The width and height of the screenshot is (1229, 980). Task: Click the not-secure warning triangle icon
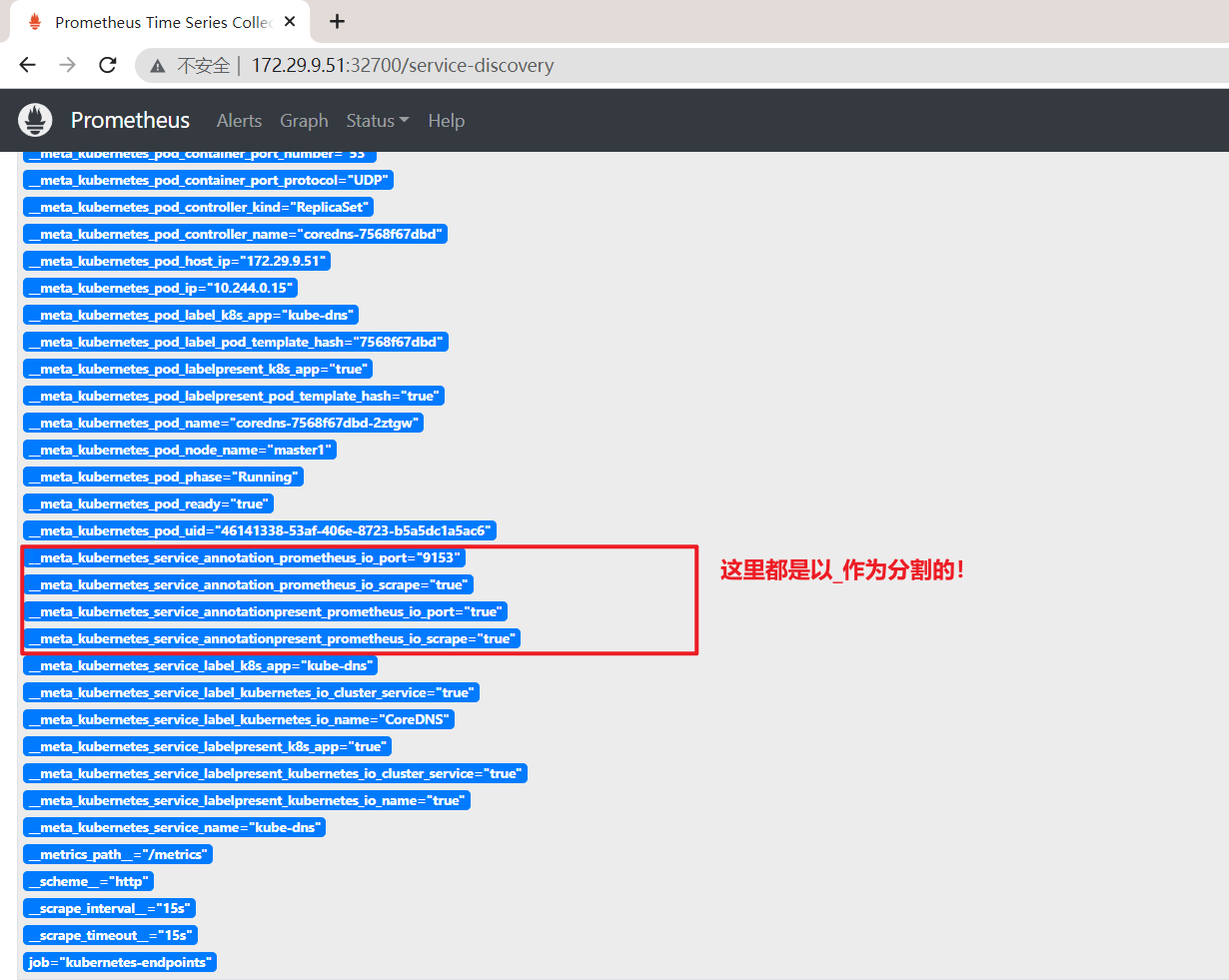(158, 66)
